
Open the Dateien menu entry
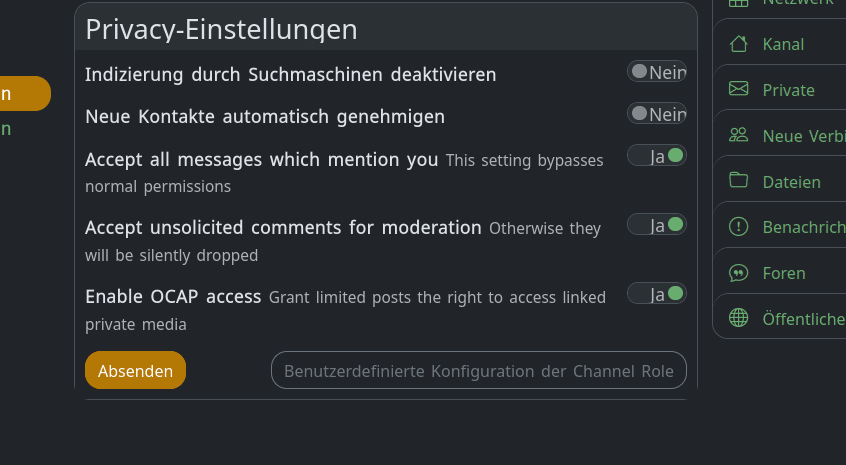click(x=791, y=182)
